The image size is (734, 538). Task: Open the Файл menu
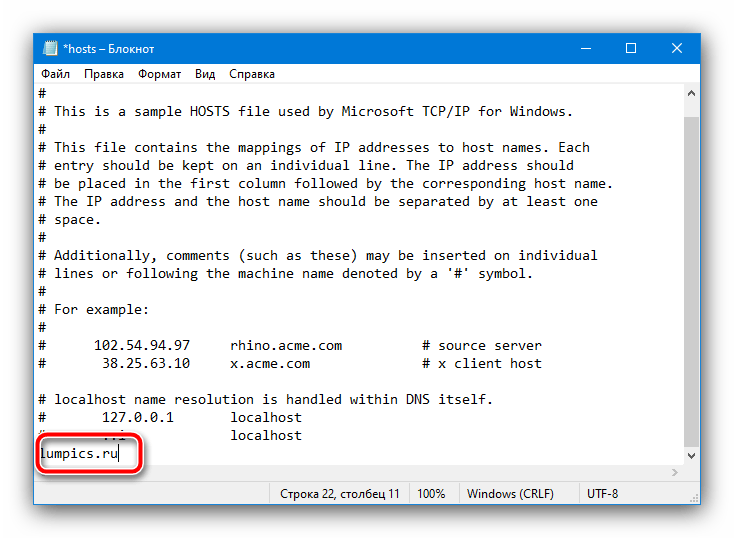coord(55,74)
